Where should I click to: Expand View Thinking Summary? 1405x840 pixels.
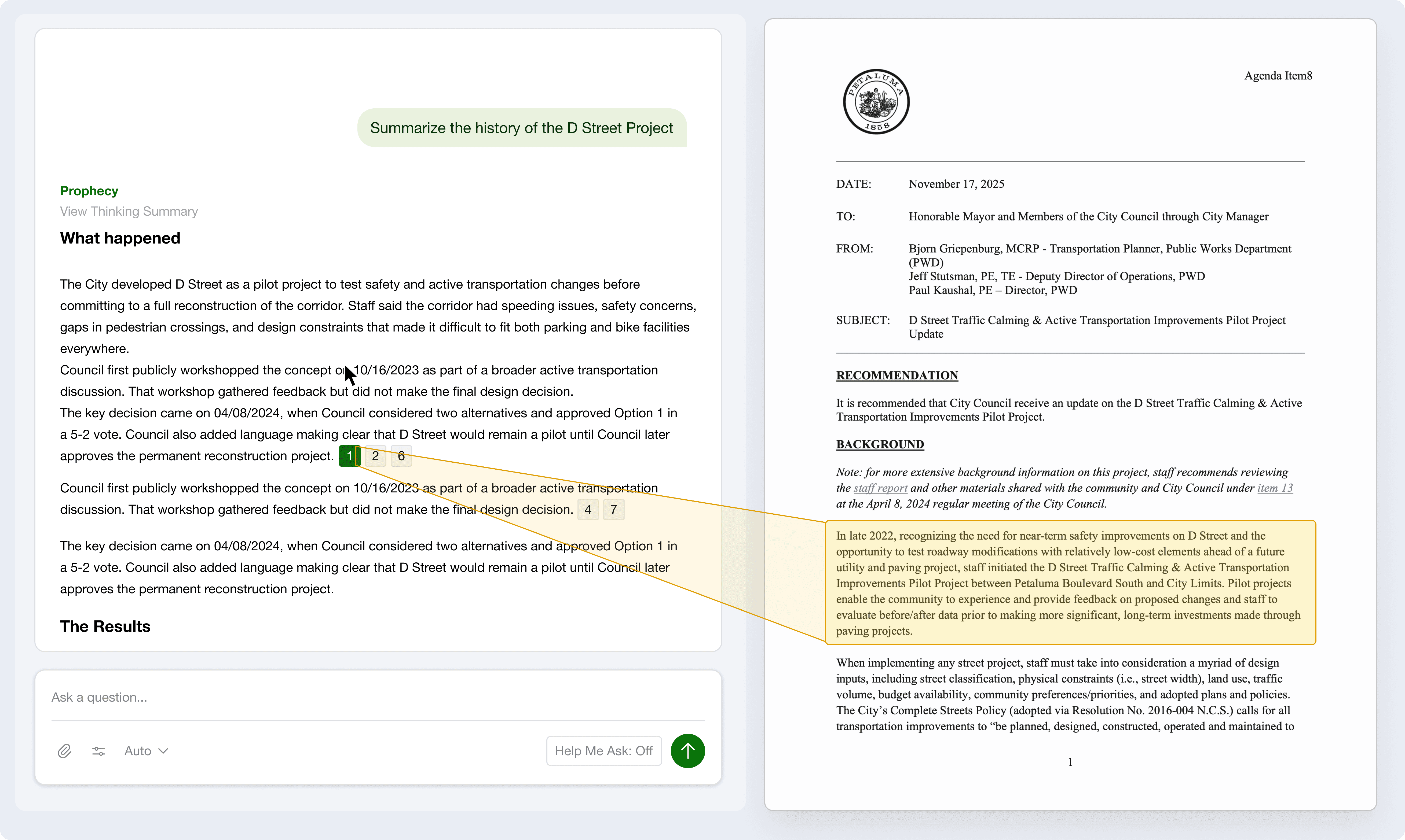[129, 211]
